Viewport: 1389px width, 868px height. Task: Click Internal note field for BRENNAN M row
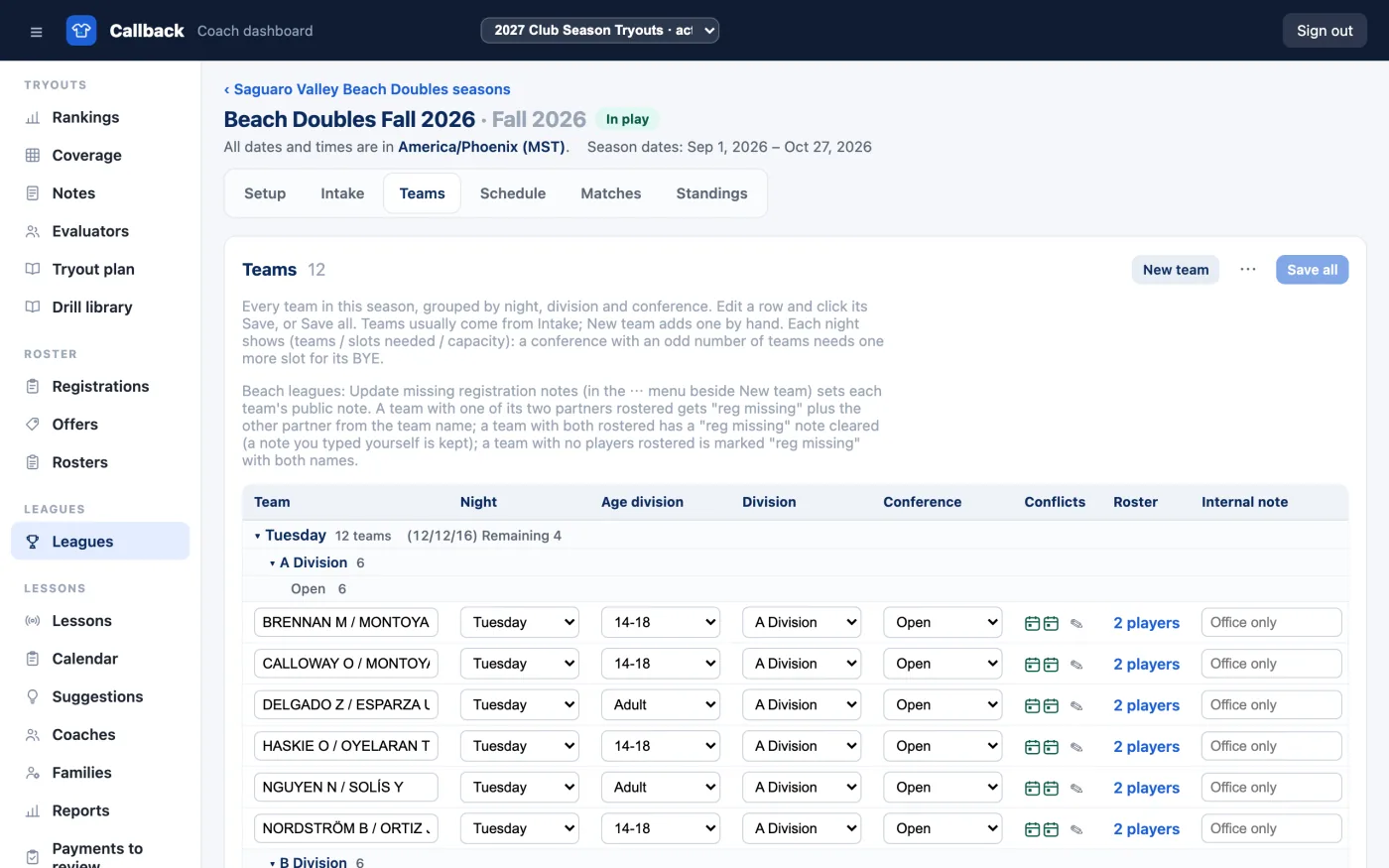pos(1271,623)
